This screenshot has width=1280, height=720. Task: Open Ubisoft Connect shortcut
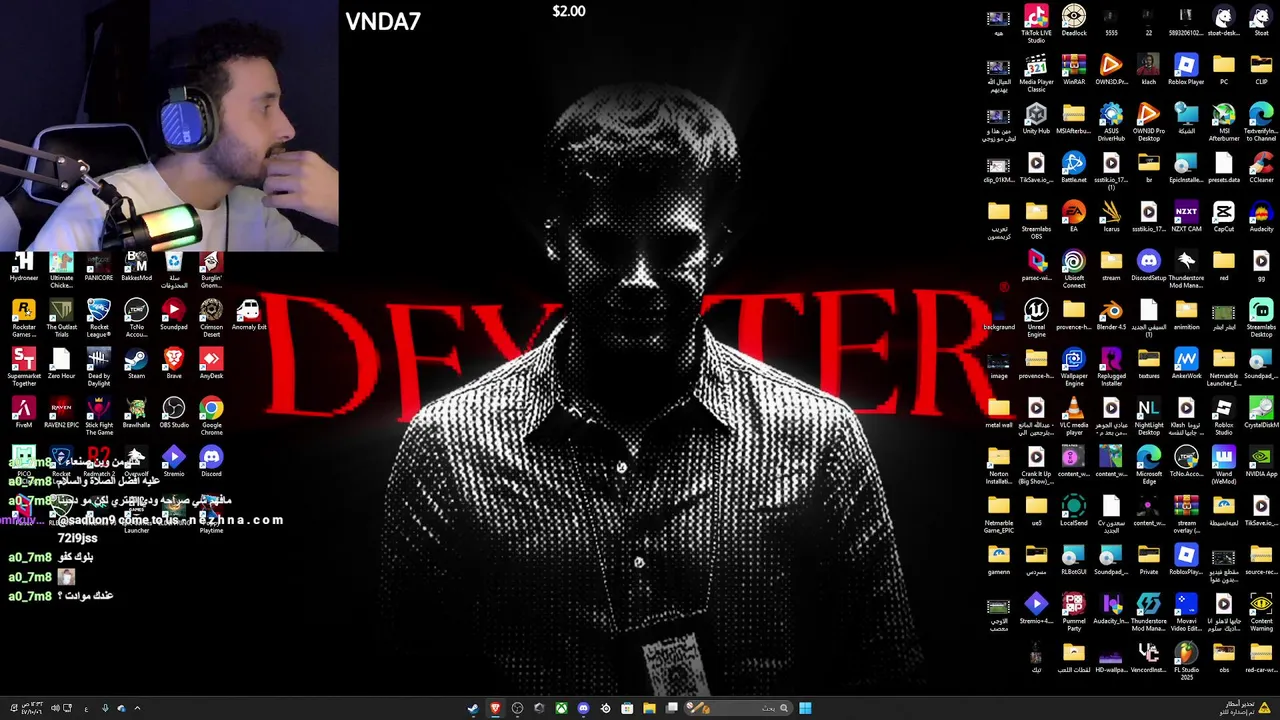coord(1074,269)
